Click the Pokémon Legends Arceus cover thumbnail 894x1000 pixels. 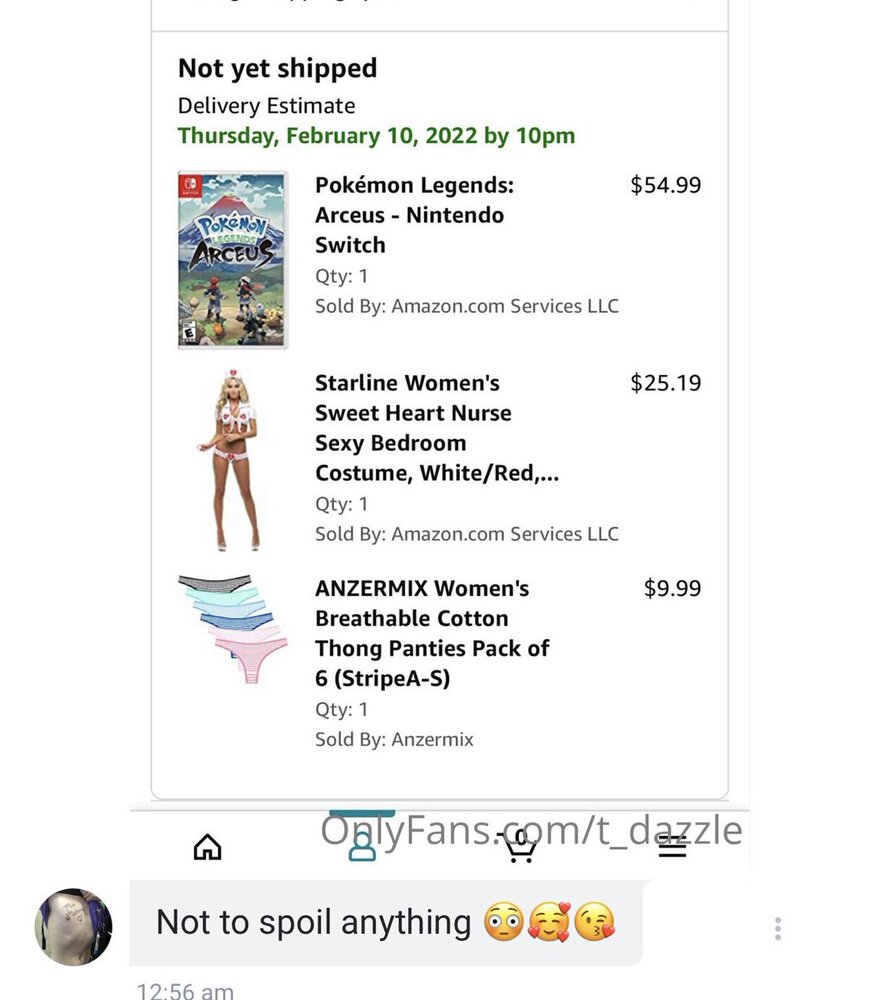[x=233, y=260]
